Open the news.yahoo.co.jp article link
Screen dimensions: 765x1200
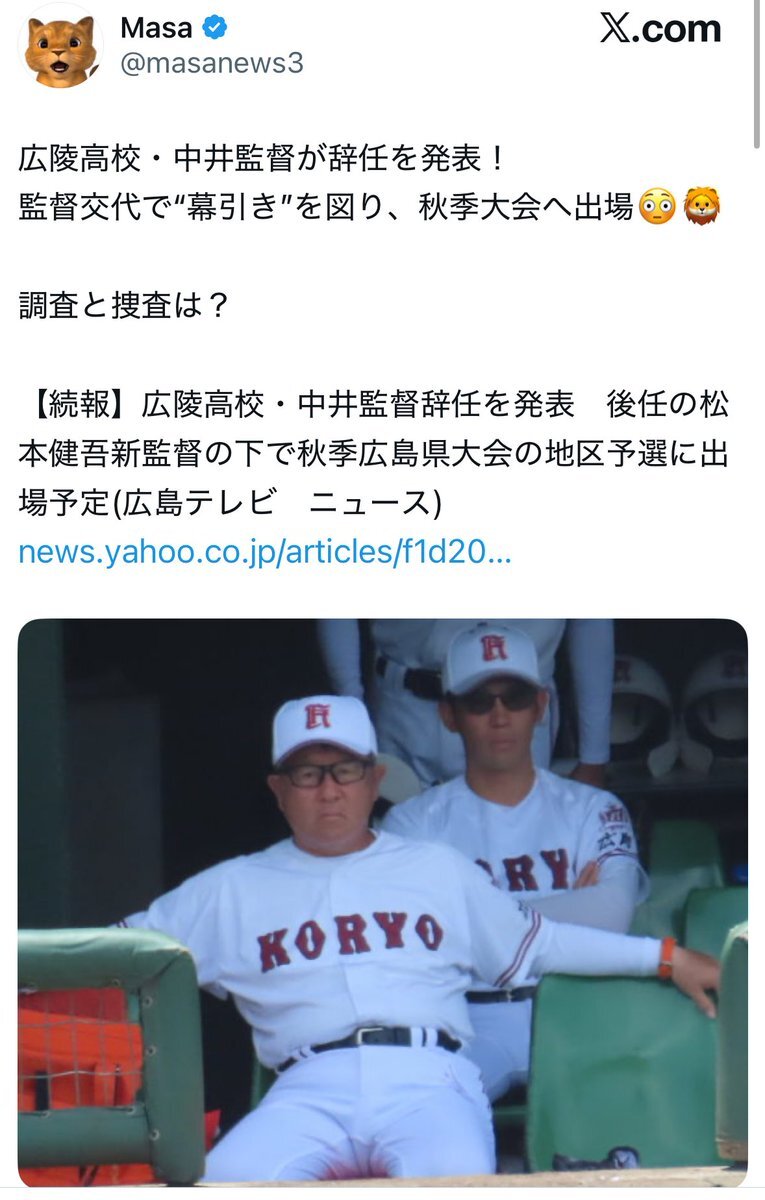click(x=265, y=552)
